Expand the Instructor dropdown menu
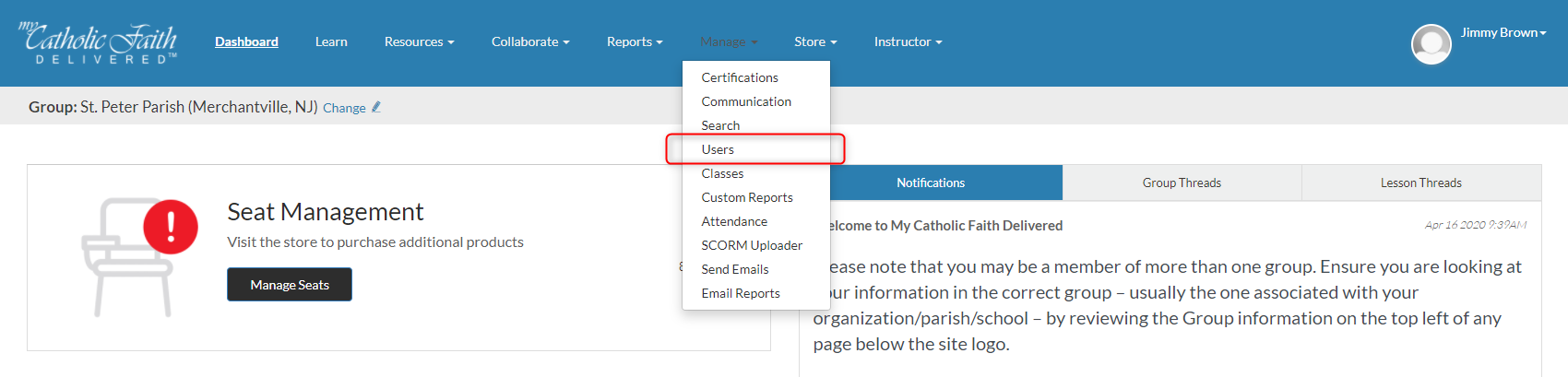This screenshot has width=1568, height=377. point(908,41)
